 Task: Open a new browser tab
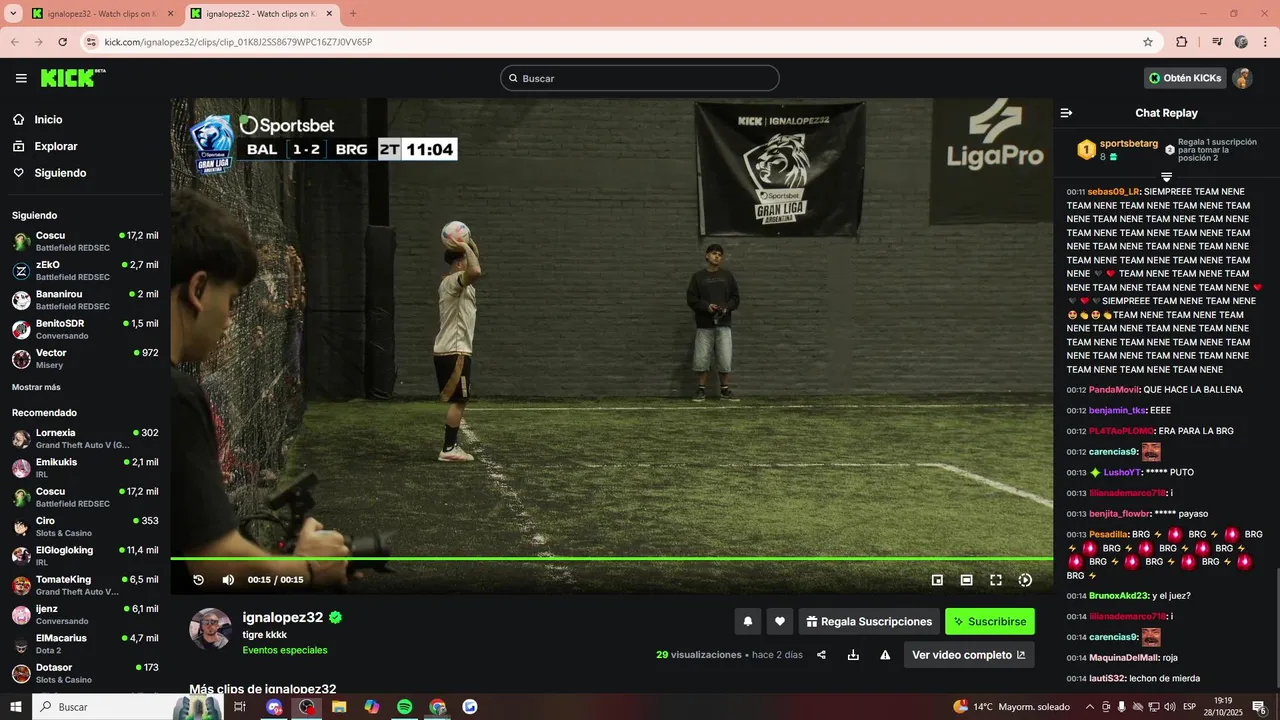coord(353,14)
